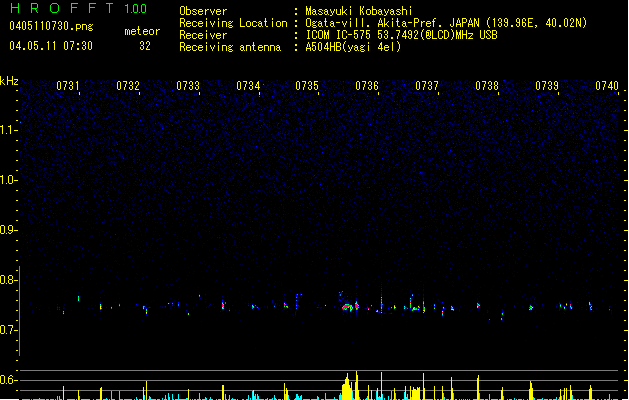This screenshot has width=629, height=400.
Task: Click the Receiving antenna label
Action: 230,47
